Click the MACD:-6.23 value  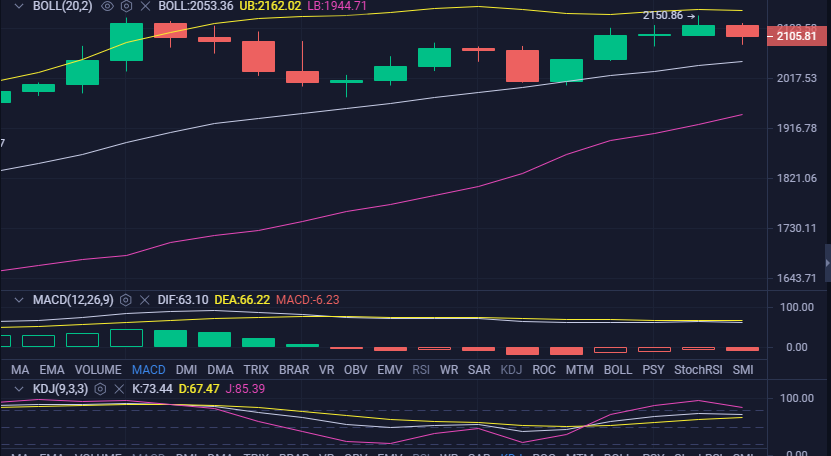[x=307, y=300]
